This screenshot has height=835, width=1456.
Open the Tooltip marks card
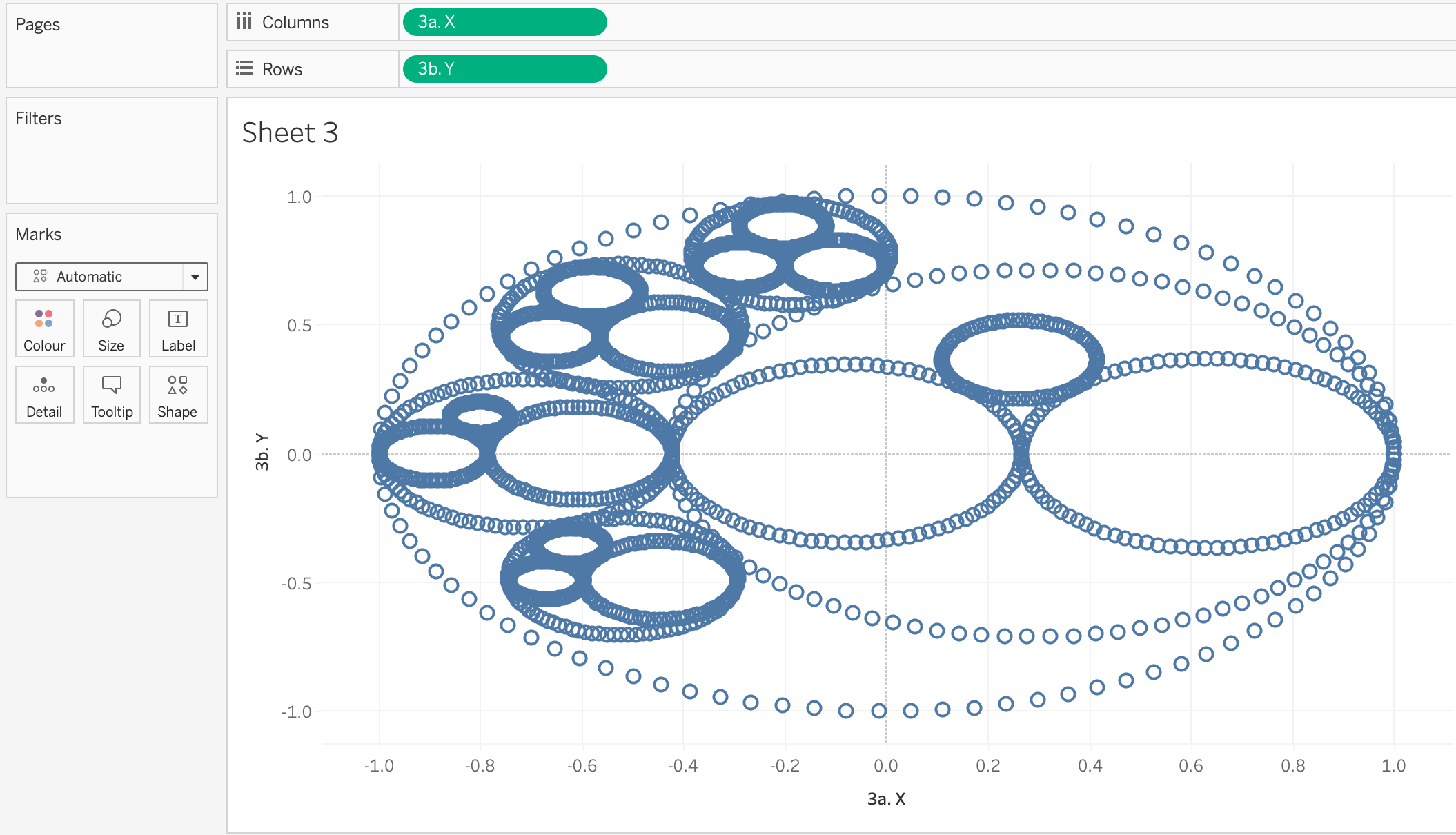coord(111,395)
